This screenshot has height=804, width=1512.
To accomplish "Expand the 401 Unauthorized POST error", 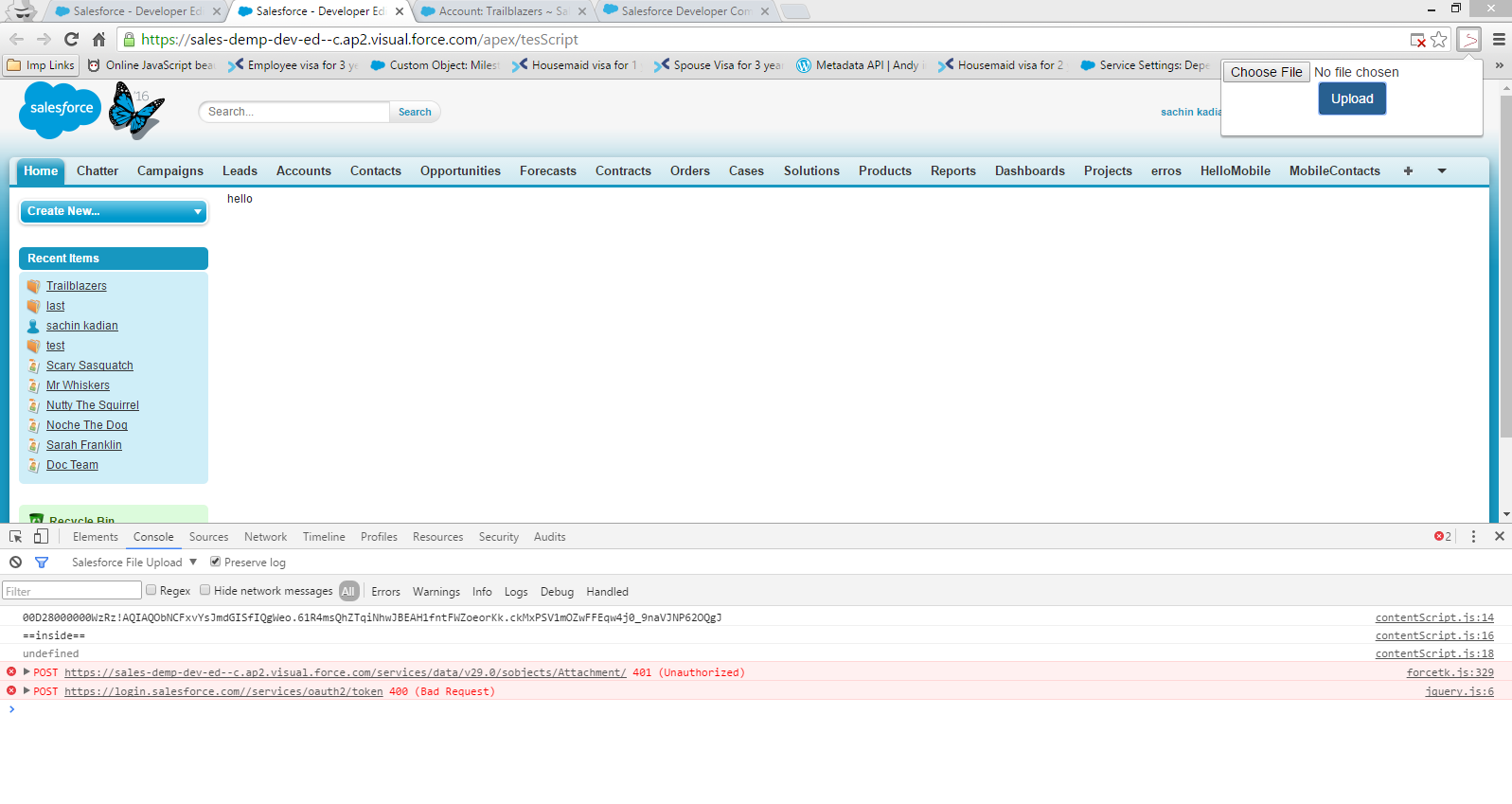I will pos(27,672).
